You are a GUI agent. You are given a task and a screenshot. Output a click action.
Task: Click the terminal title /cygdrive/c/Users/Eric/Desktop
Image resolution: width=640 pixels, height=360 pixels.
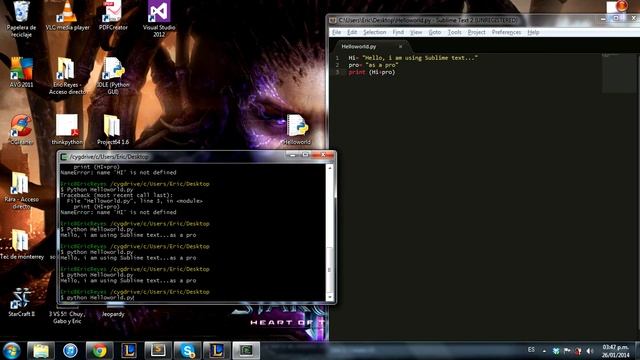pyautogui.click(x=109, y=157)
